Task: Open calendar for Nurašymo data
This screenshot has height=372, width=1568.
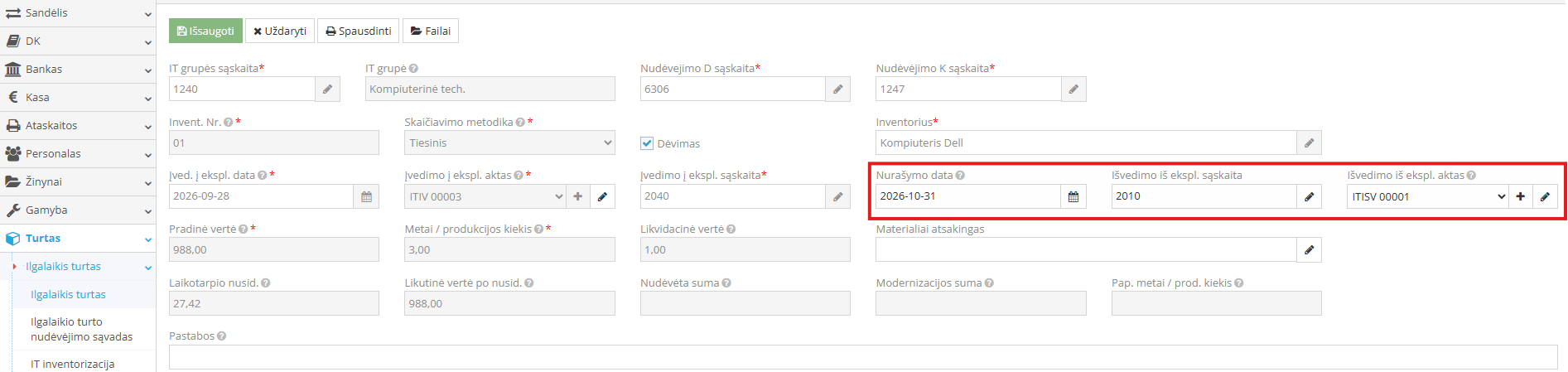Action: click(x=1073, y=196)
